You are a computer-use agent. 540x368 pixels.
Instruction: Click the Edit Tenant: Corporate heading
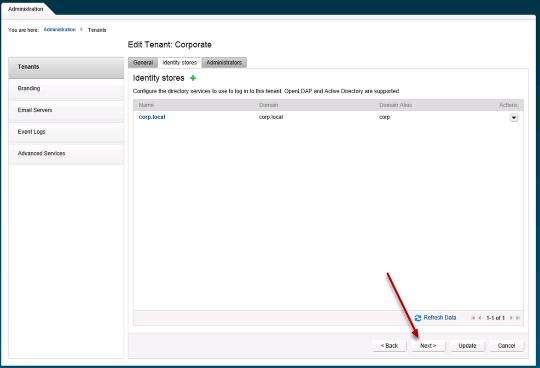pyautogui.click(x=169, y=45)
